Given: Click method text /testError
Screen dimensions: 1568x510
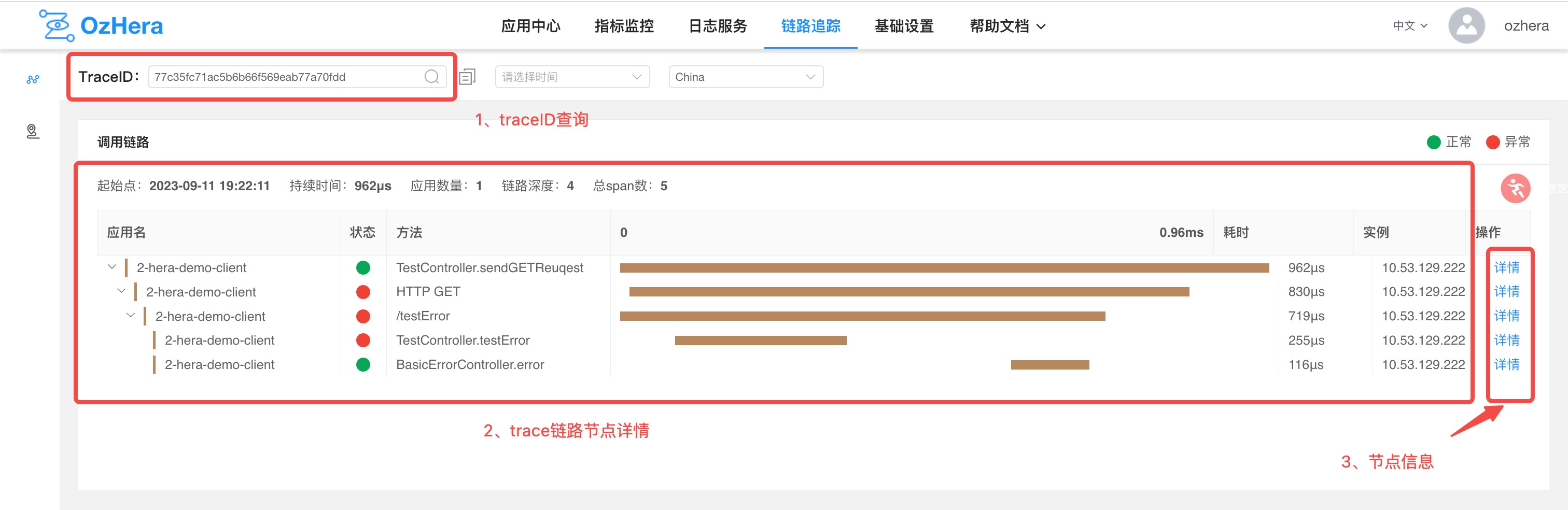Looking at the screenshot, I should [x=423, y=316].
